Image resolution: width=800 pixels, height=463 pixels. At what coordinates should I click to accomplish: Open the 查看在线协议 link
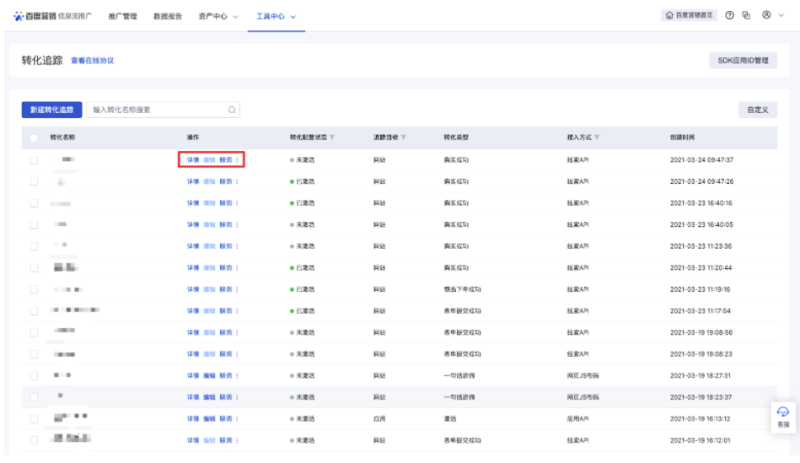(x=92, y=61)
